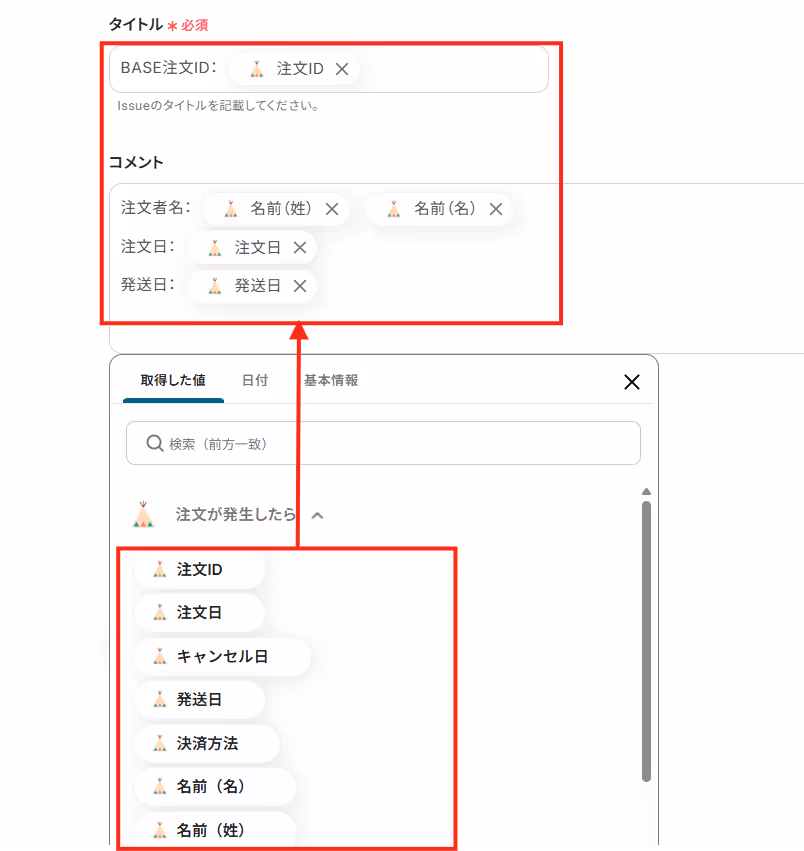
Task: Remove the 発送日 chip from comment
Action: (300, 286)
